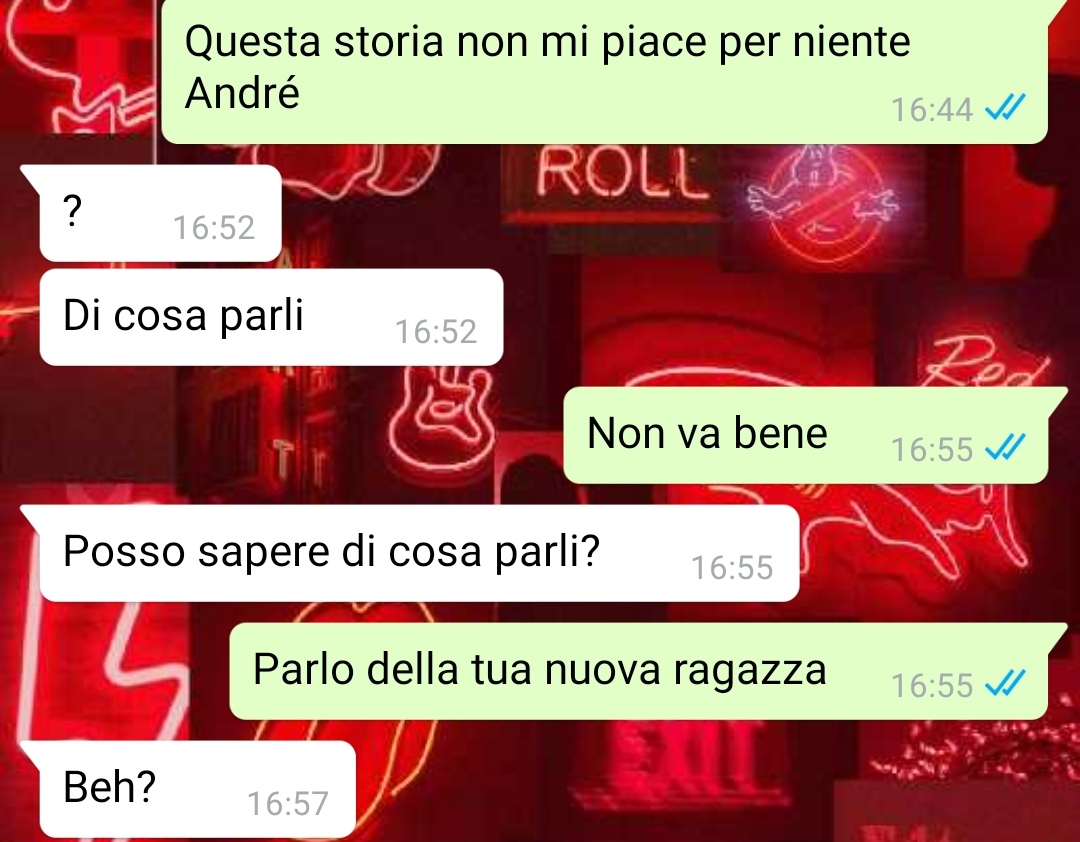The height and width of the screenshot is (842, 1080).
Task: Tap the 16:52 timestamp on 'Di cosa parli'
Action: pyautogui.click(x=436, y=332)
